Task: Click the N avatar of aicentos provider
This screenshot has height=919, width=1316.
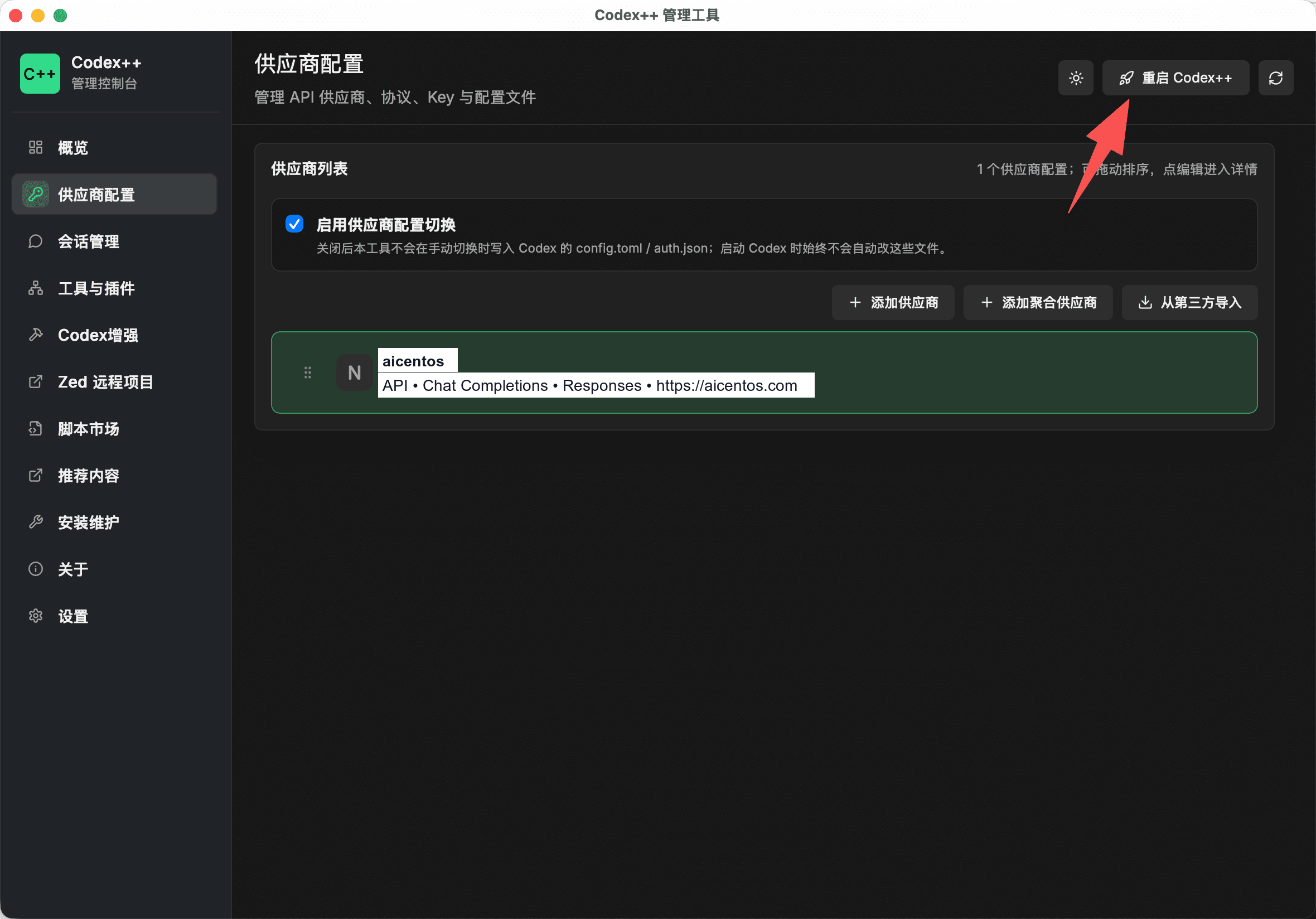Action: click(354, 373)
